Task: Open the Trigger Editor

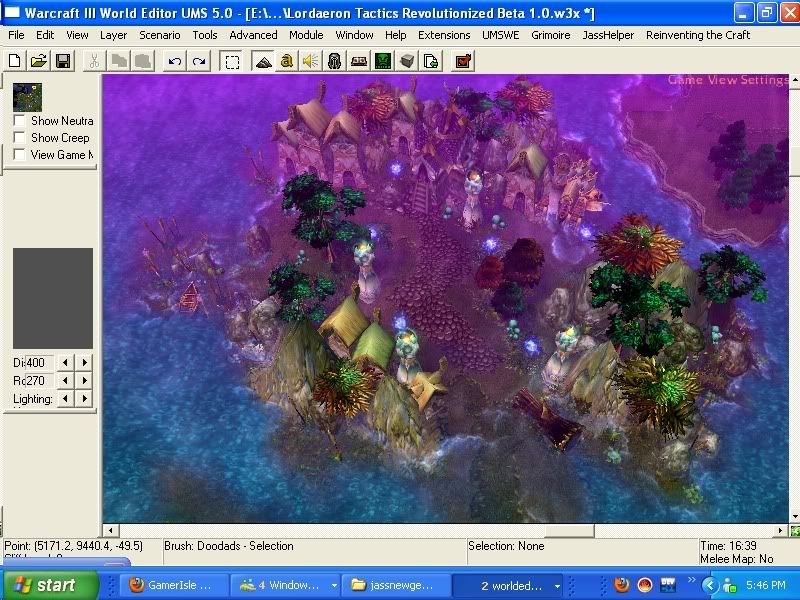Action: coord(287,61)
